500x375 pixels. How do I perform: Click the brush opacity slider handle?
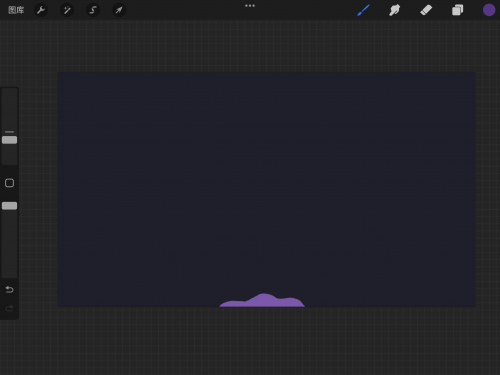[9, 206]
